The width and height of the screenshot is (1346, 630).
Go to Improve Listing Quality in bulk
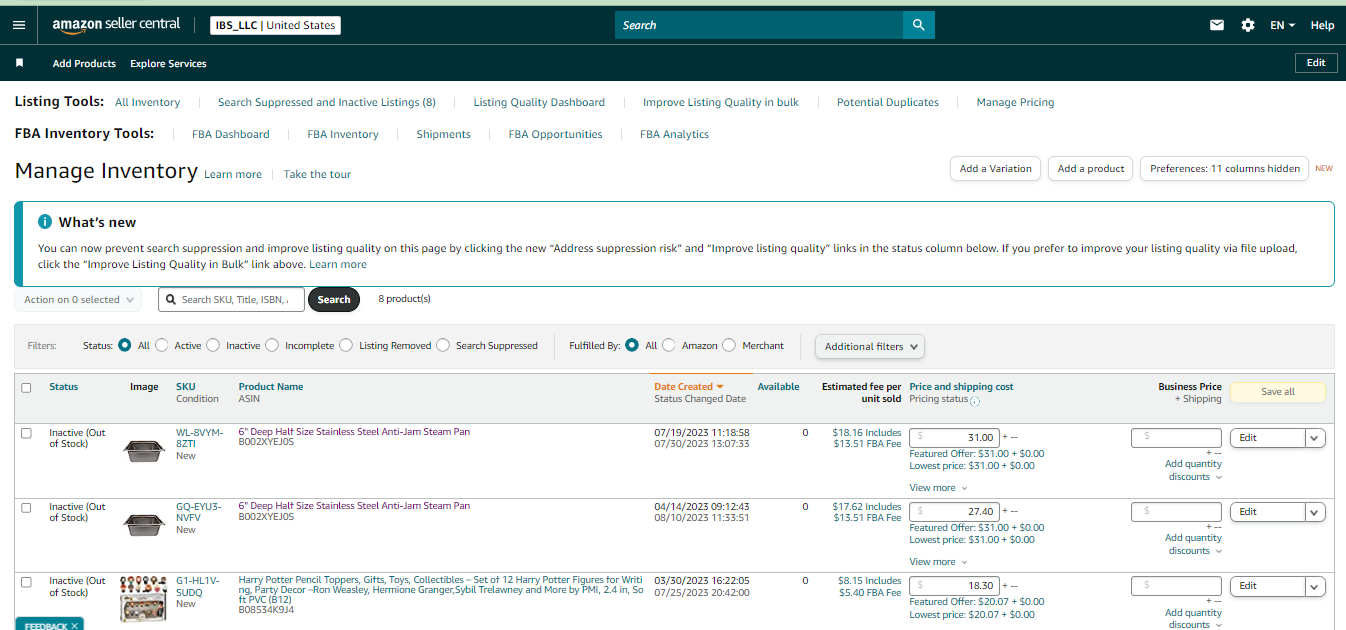point(721,102)
